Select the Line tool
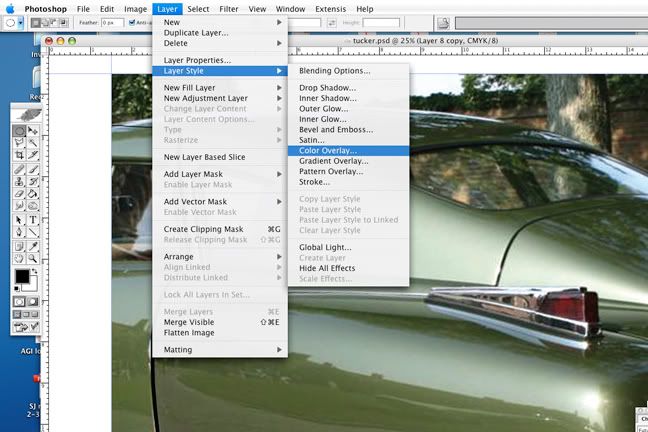The width and height of the screenshot is (648, 432). (x=33, y=232)
